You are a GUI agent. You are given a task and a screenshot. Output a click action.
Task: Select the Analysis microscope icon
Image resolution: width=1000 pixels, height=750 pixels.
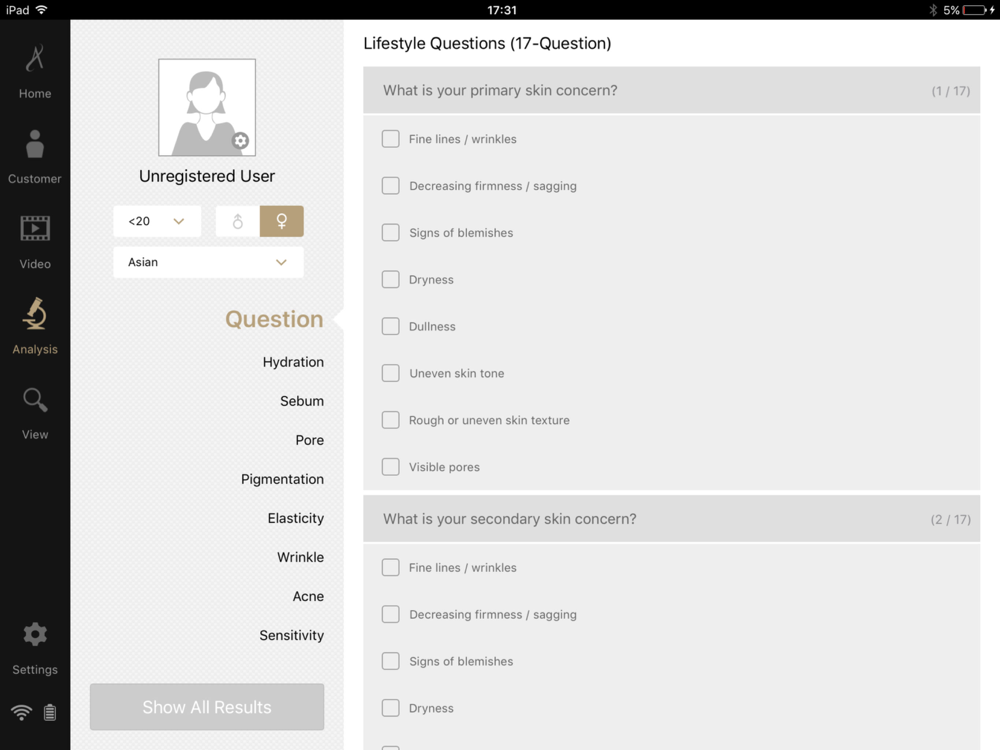coord(35,315)
